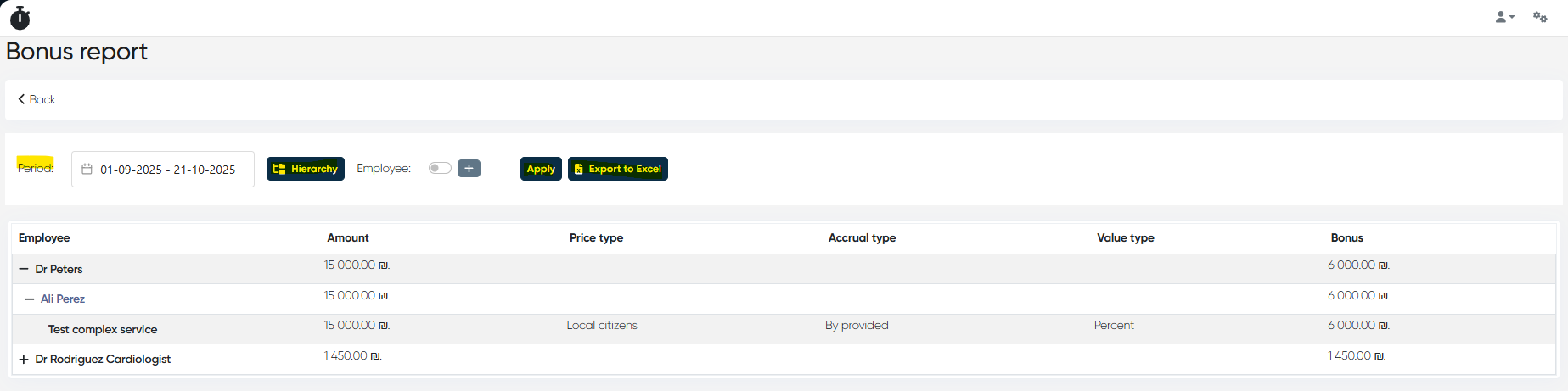Click the stopwatch logo icon

coord(20,18)
